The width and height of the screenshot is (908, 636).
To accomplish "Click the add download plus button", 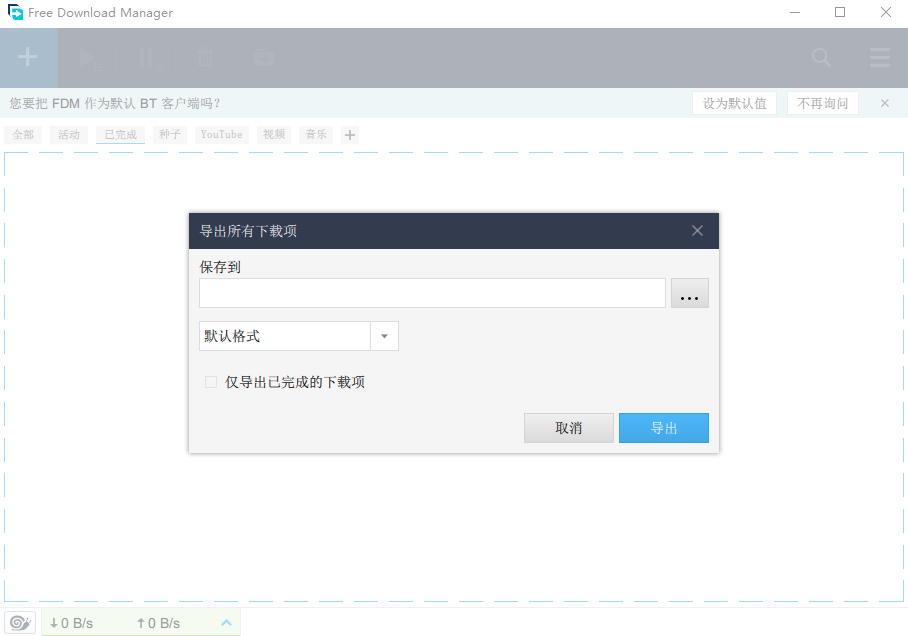I will click(28, 57).
